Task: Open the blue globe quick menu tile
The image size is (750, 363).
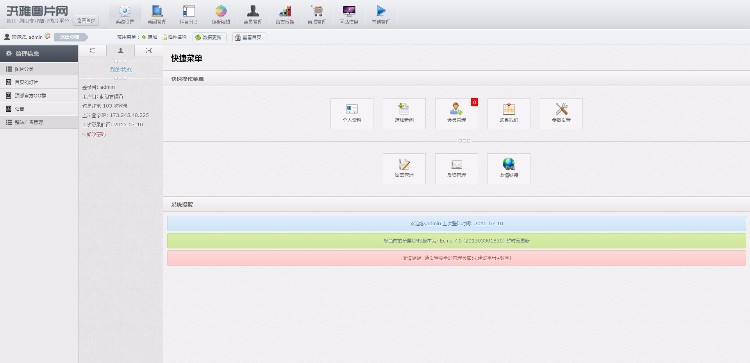Action: coord(508,168)
